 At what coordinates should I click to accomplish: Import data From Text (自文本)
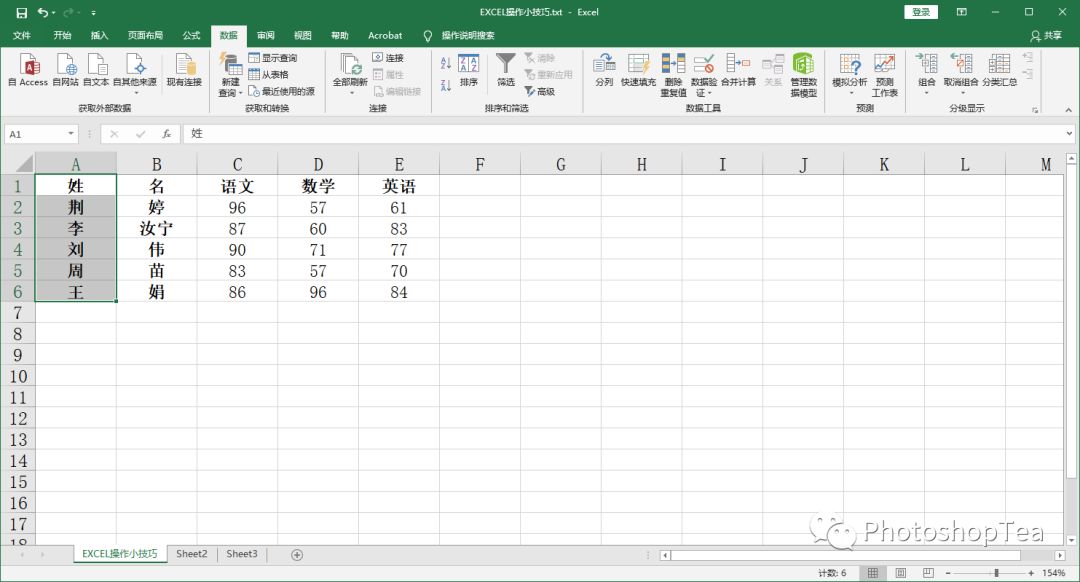tap(96, 70)
